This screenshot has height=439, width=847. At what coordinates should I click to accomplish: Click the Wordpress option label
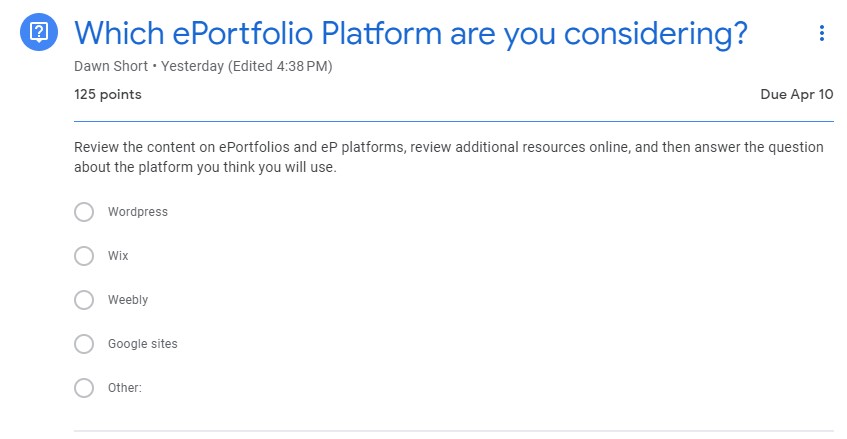pos(137,212)
